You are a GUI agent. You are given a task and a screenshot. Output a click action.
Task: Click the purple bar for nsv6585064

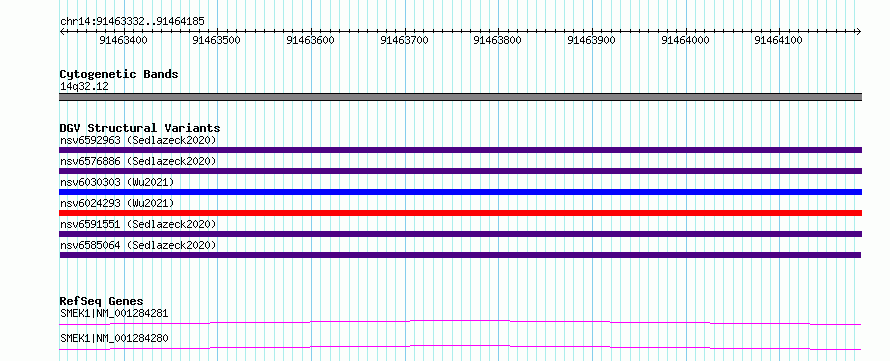[x=461, y=255]
